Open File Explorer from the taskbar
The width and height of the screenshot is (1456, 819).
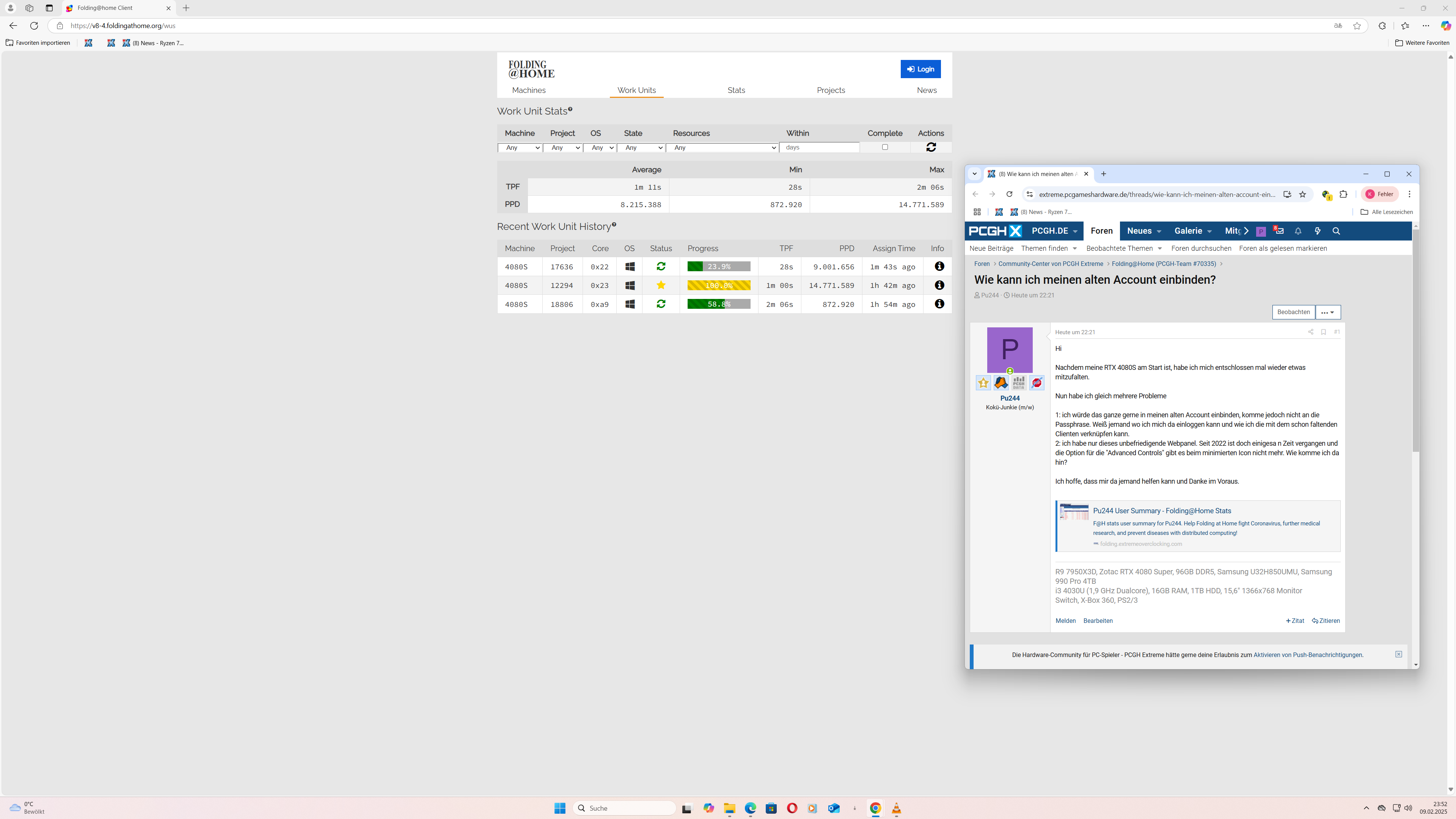729,808
